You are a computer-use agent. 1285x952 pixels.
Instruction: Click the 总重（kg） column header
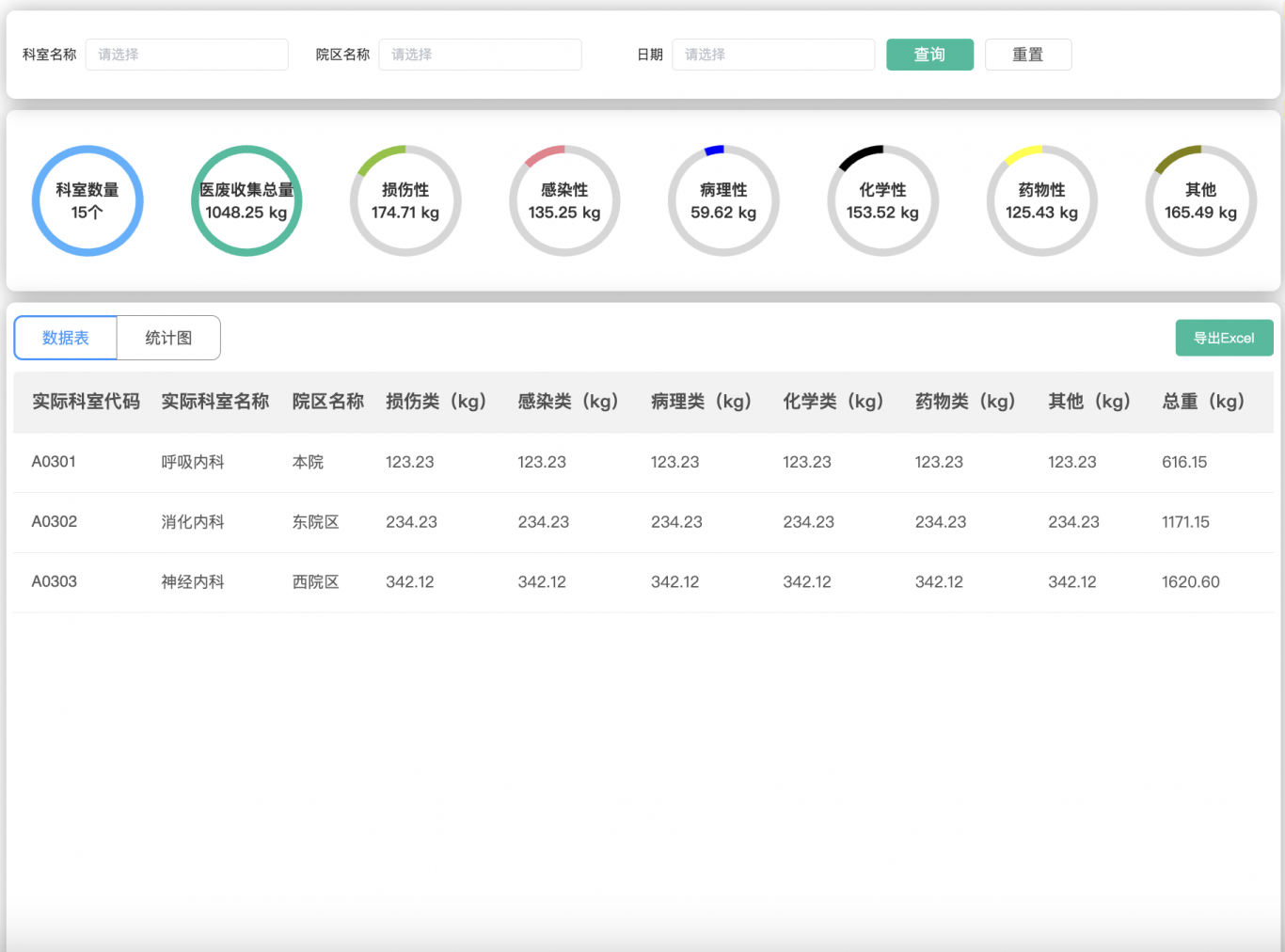tap(1204, 402)
